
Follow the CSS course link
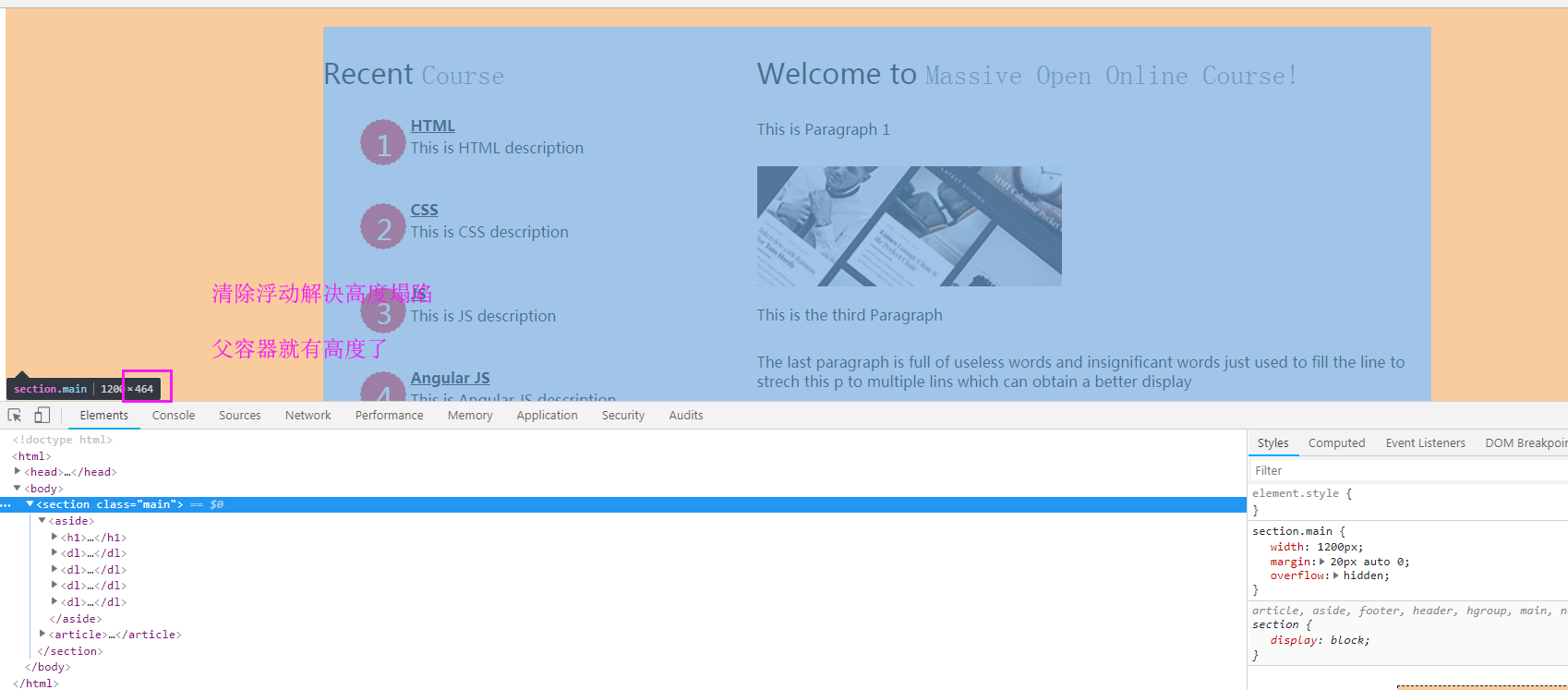[x=425, y=211]
